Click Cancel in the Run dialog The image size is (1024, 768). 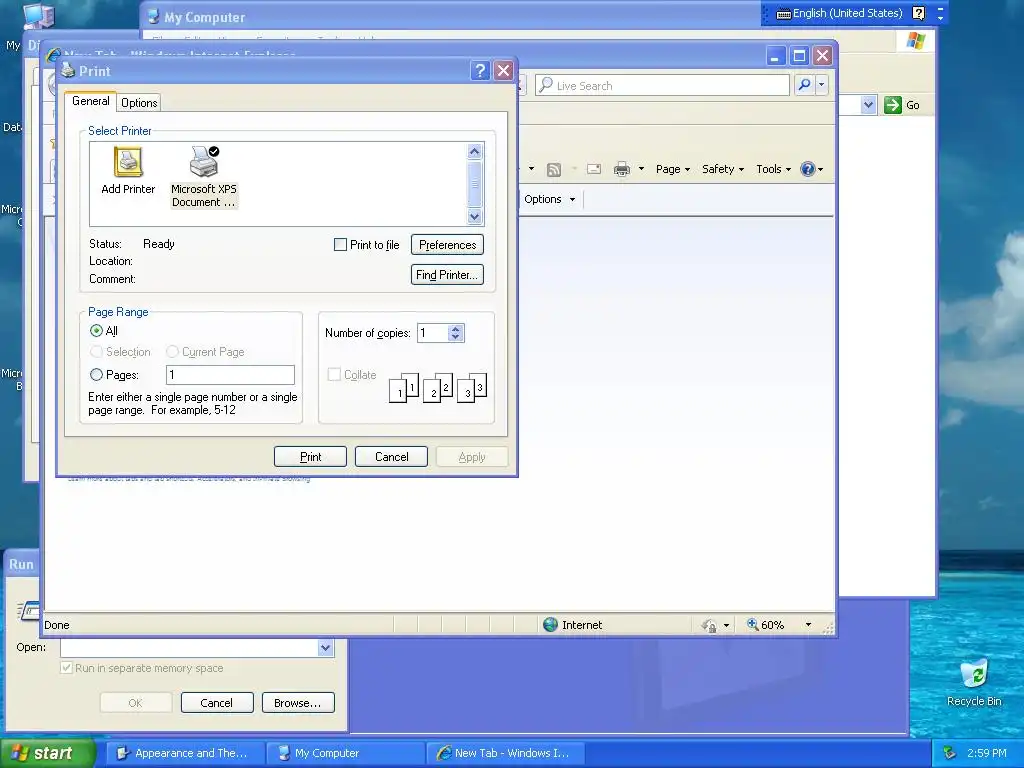tap(217, 703)
